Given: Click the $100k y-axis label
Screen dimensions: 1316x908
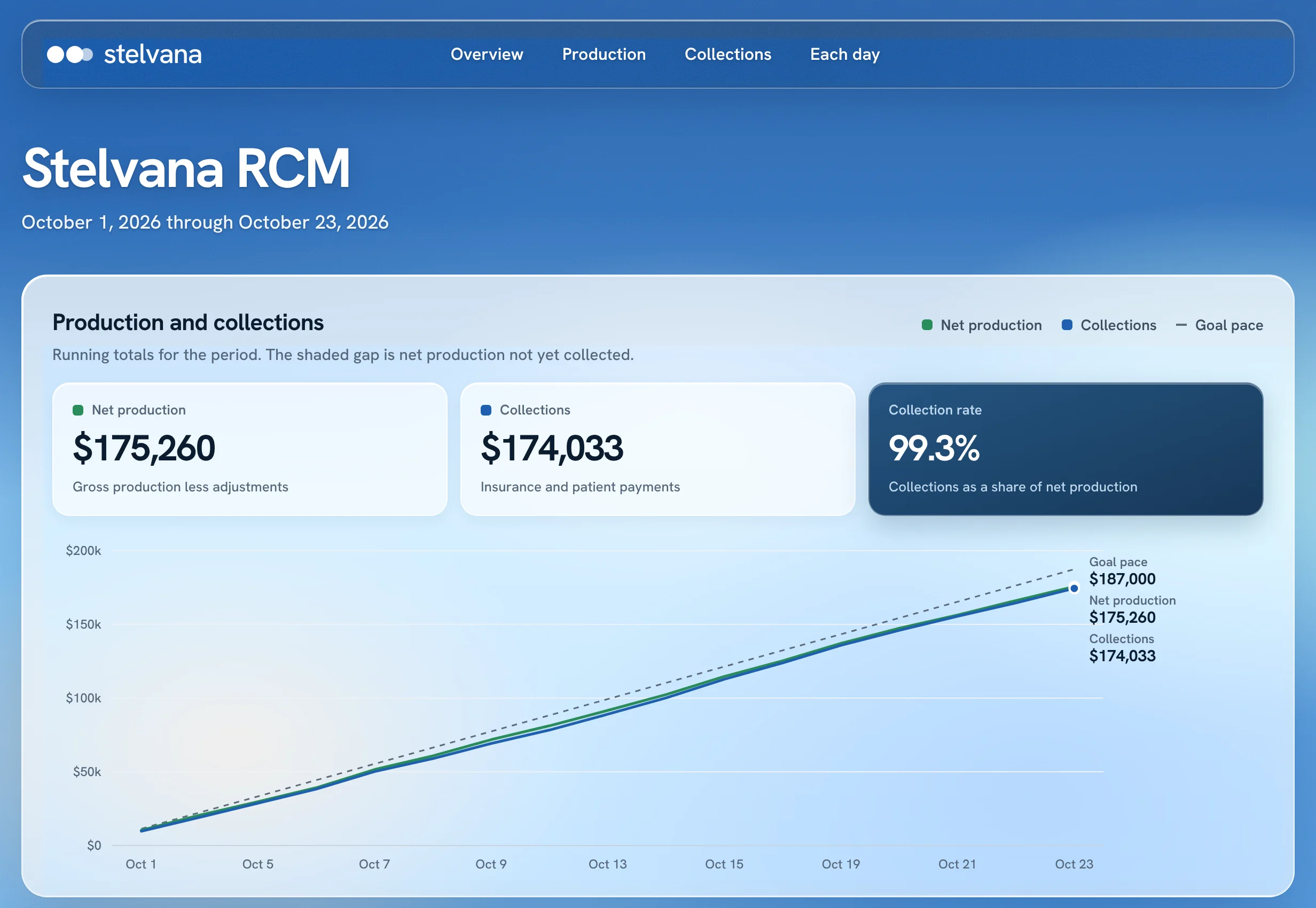Looking at the screenshot, I should [83, 698].
